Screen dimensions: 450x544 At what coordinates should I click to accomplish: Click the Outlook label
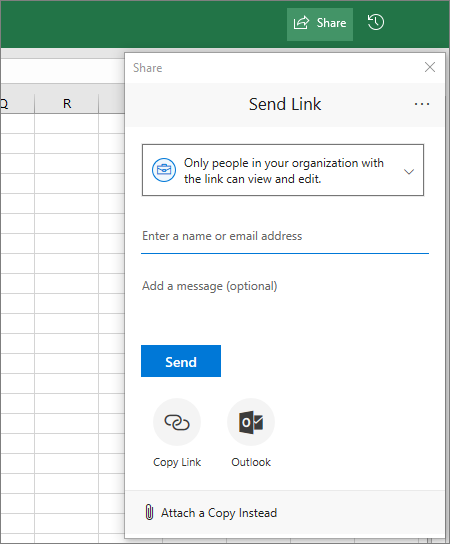[251, 462]
